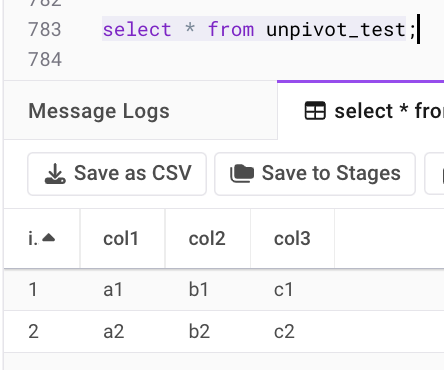The image size is (444, 370).
Task: Select cell c1 in the results grid
Action: click(284, 289)
